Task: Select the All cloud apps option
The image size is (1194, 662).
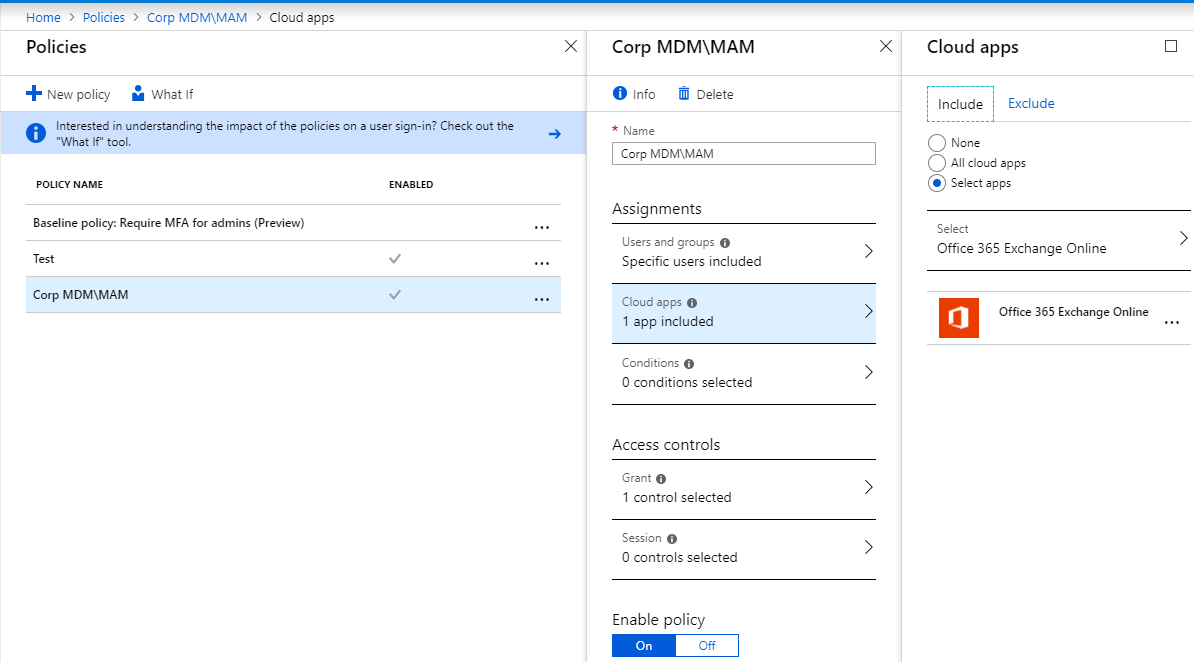Action: [x=937, y=163]
